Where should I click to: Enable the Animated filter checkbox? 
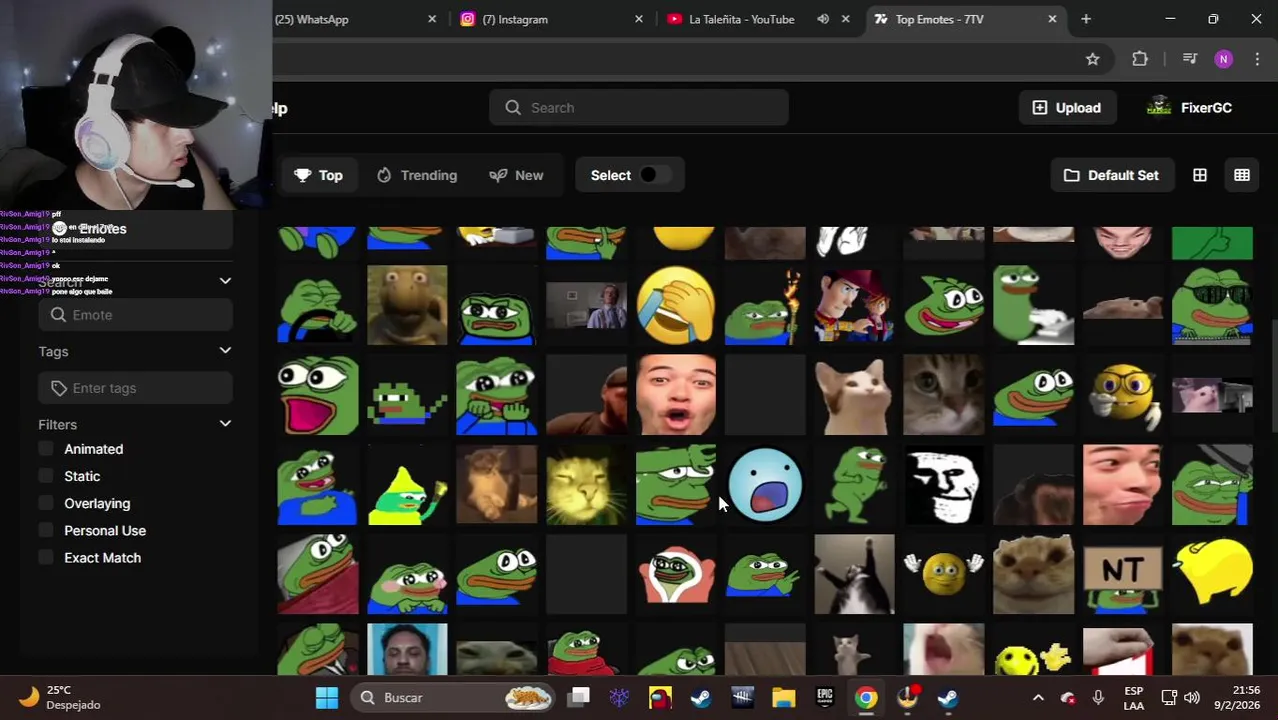point(46,449)
